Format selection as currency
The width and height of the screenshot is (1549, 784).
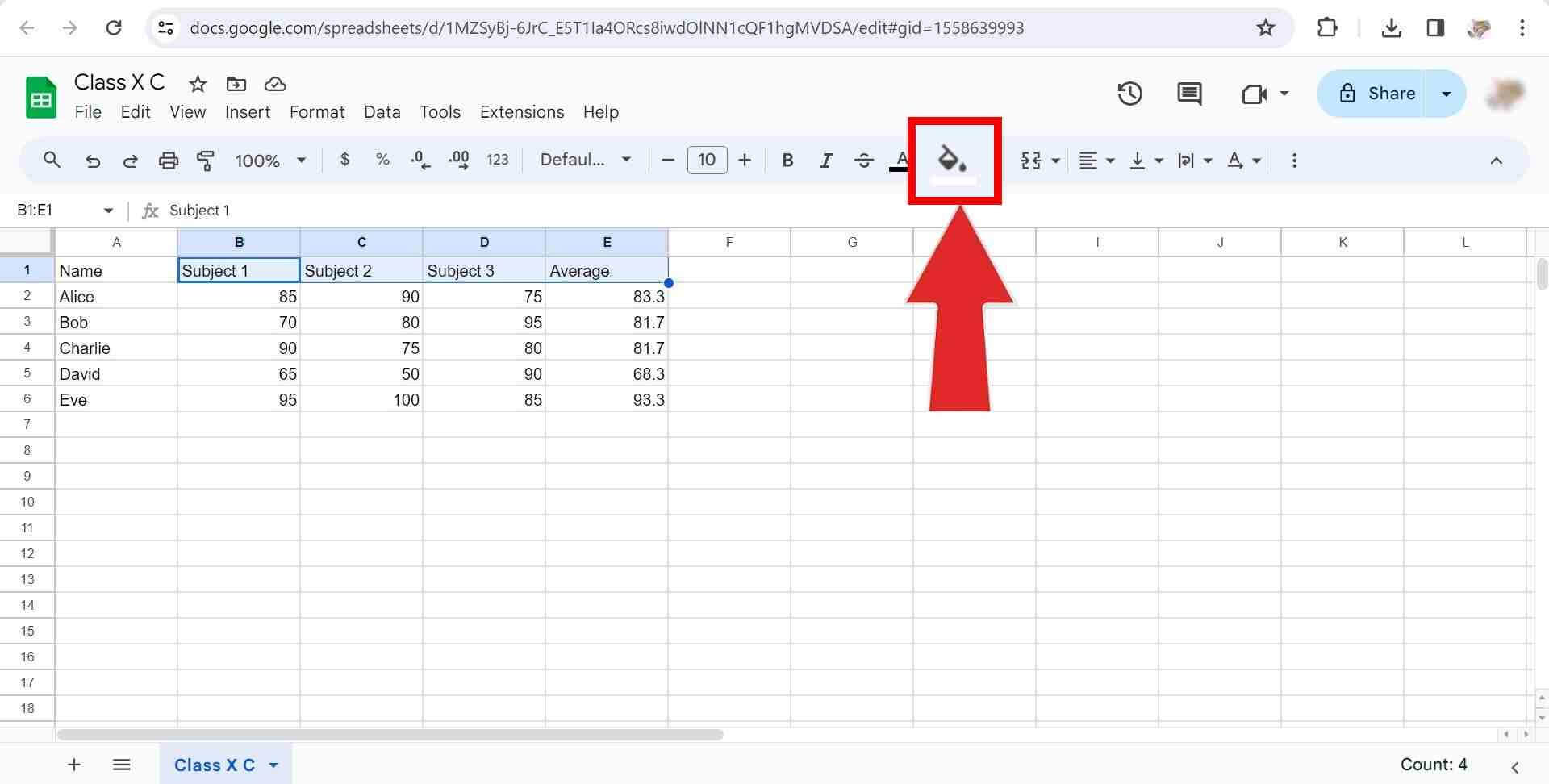pyautogui.click(x=345, y=159)
